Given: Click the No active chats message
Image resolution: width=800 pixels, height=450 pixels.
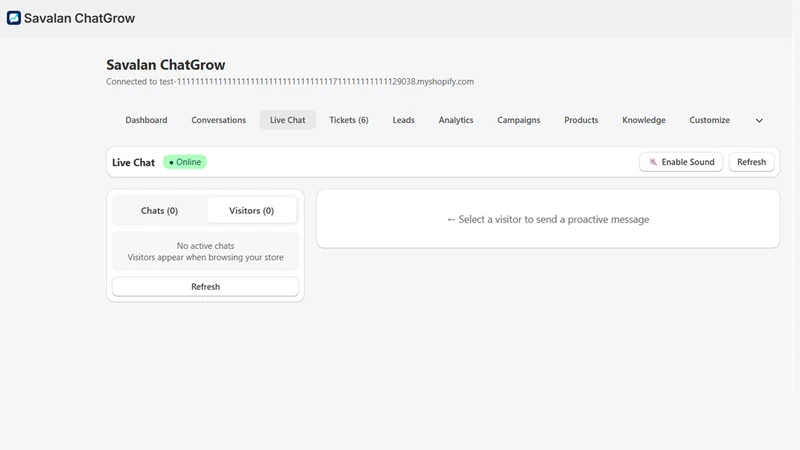Looking at the screenshot, I should (x=206, y=246).
